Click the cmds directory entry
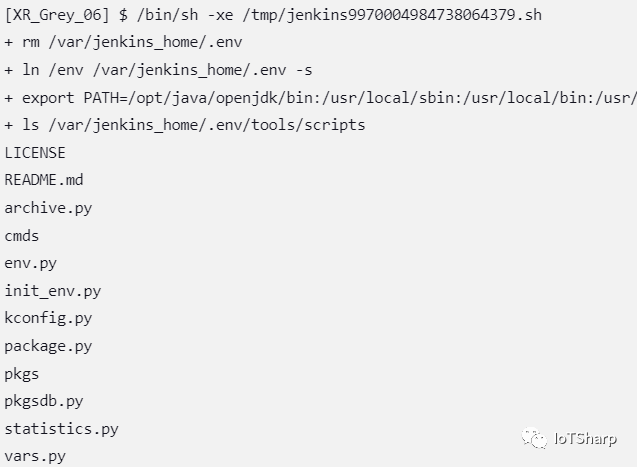This screenshot has width=637, height=467. tap(22, 236)
